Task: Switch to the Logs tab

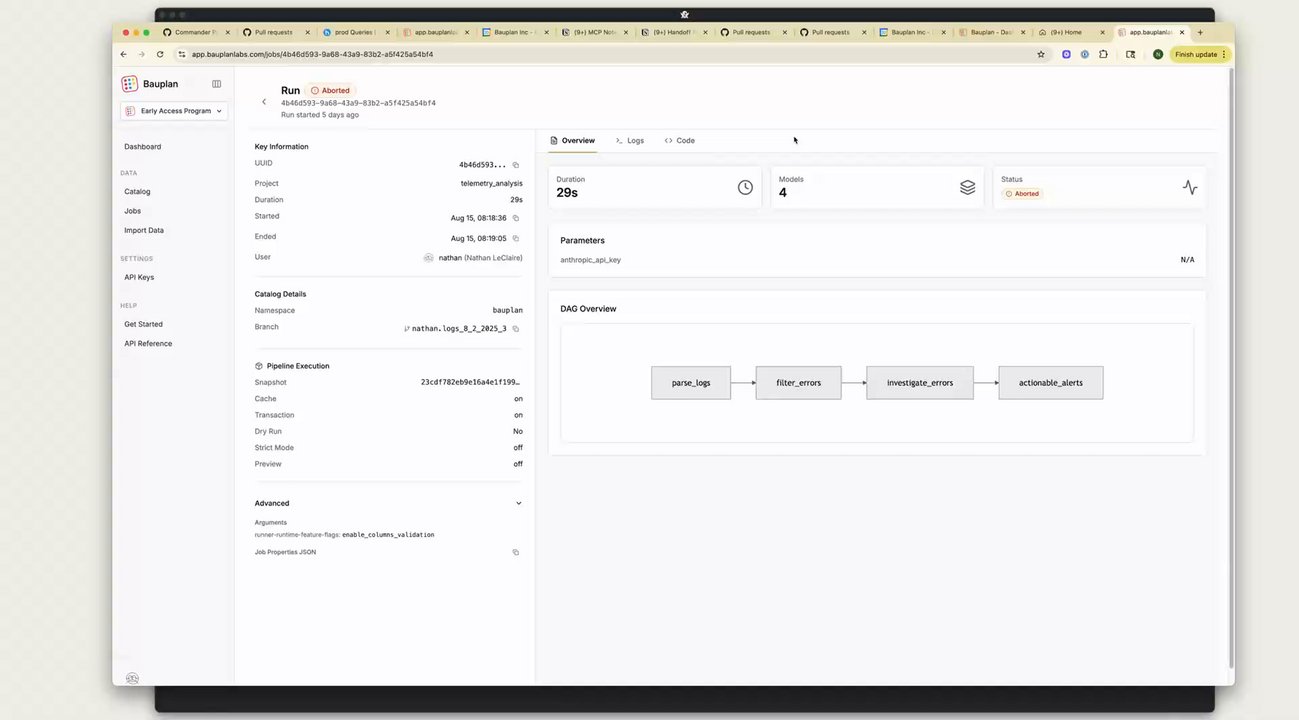Action: (630, 141)
